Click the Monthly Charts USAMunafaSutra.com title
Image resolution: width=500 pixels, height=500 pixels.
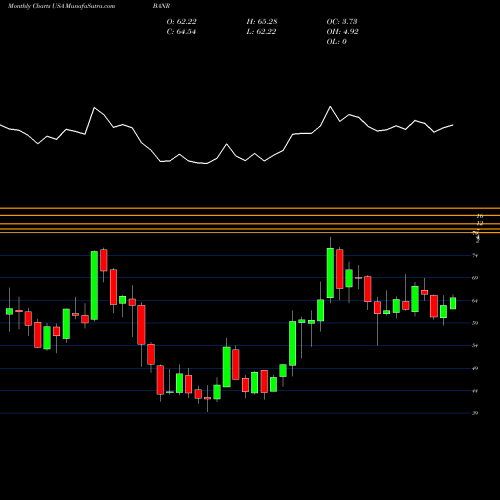(x=61, y=6)
